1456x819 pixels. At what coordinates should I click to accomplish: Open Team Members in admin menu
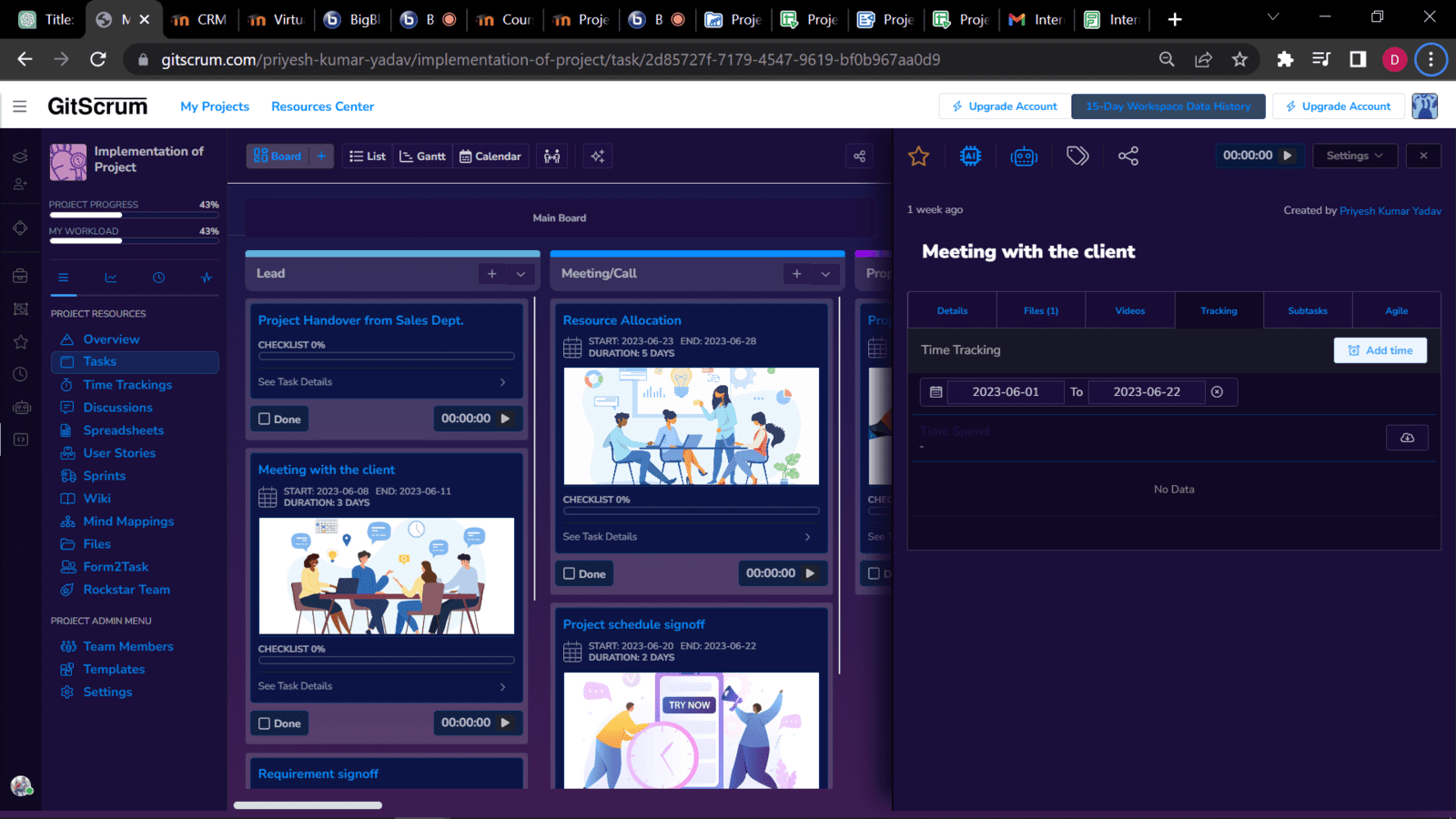[x=128, y=646]
